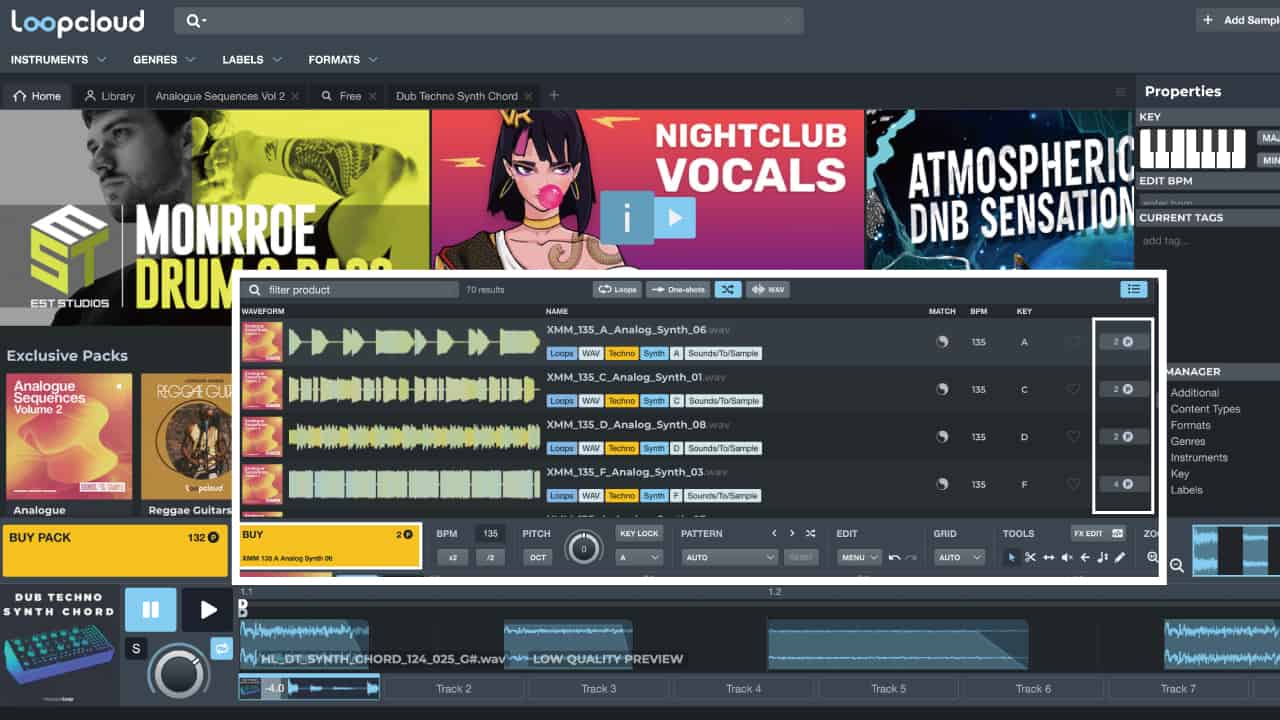This screenshot has height=720, width=1280.
Task: Click the Pitch control knob
Action: tap(584, 548)
